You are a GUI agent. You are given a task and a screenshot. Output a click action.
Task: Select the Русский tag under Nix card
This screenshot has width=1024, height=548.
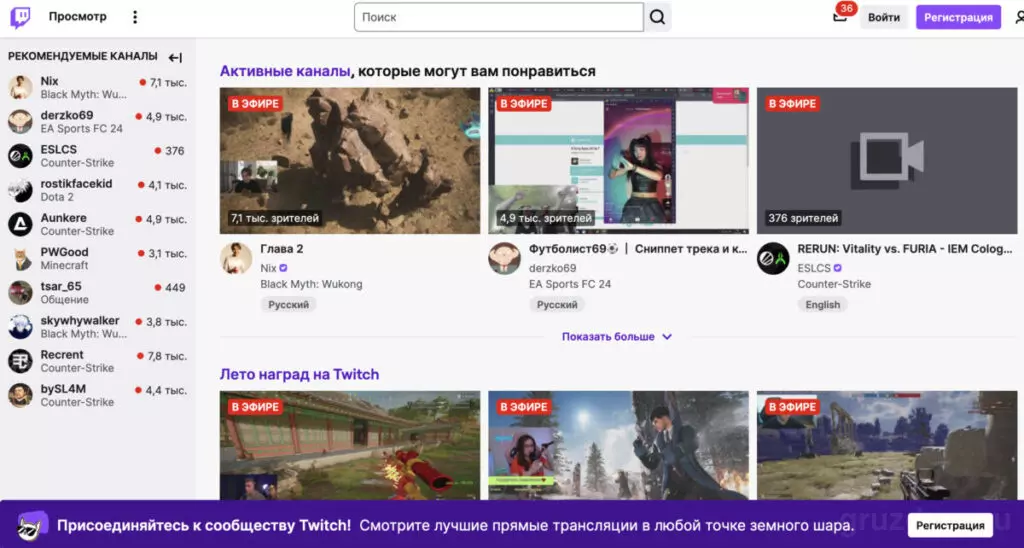[288, 304]
